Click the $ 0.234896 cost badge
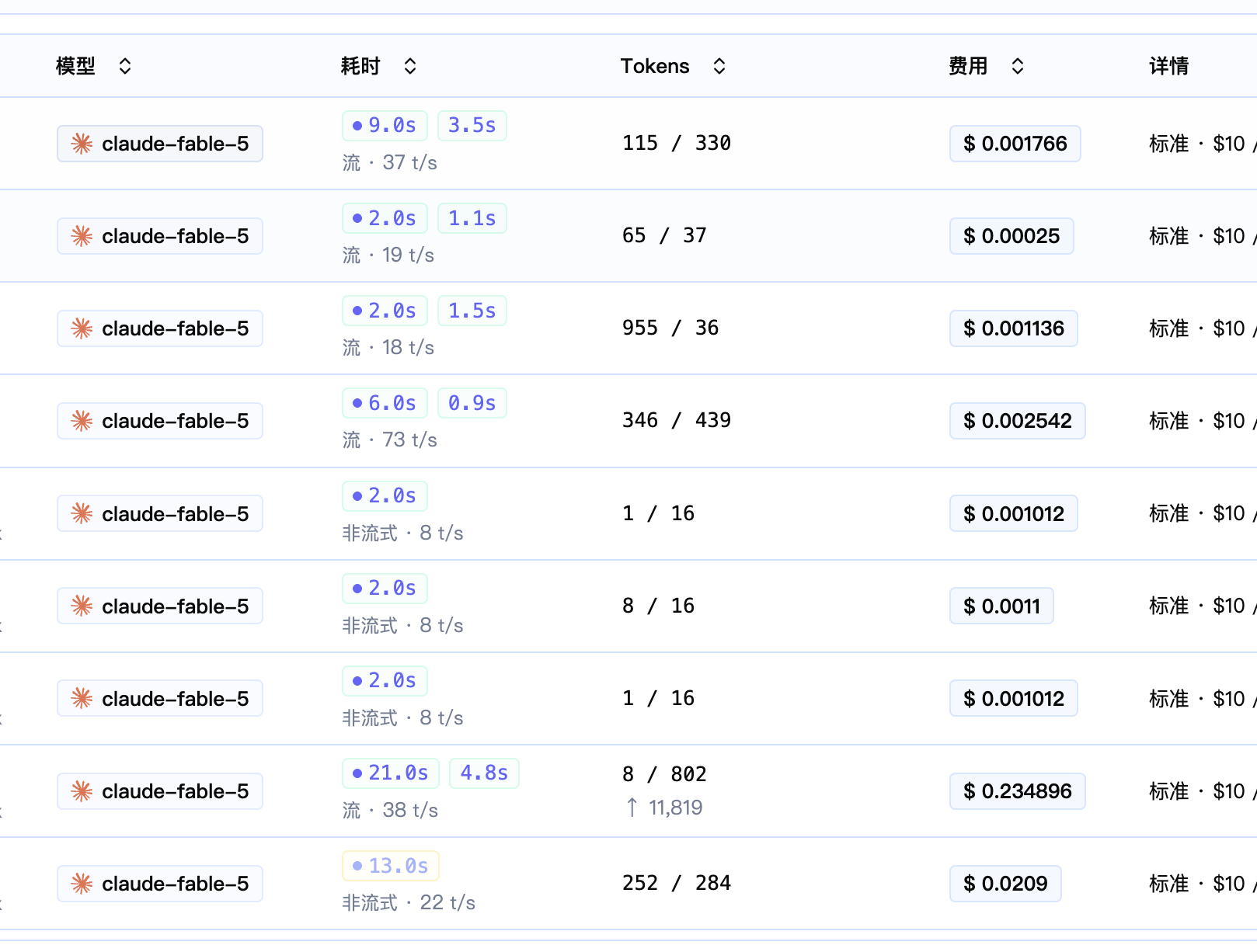Image resolution: width=1257 pixels, height=952 pixels. click(1018, 791)
